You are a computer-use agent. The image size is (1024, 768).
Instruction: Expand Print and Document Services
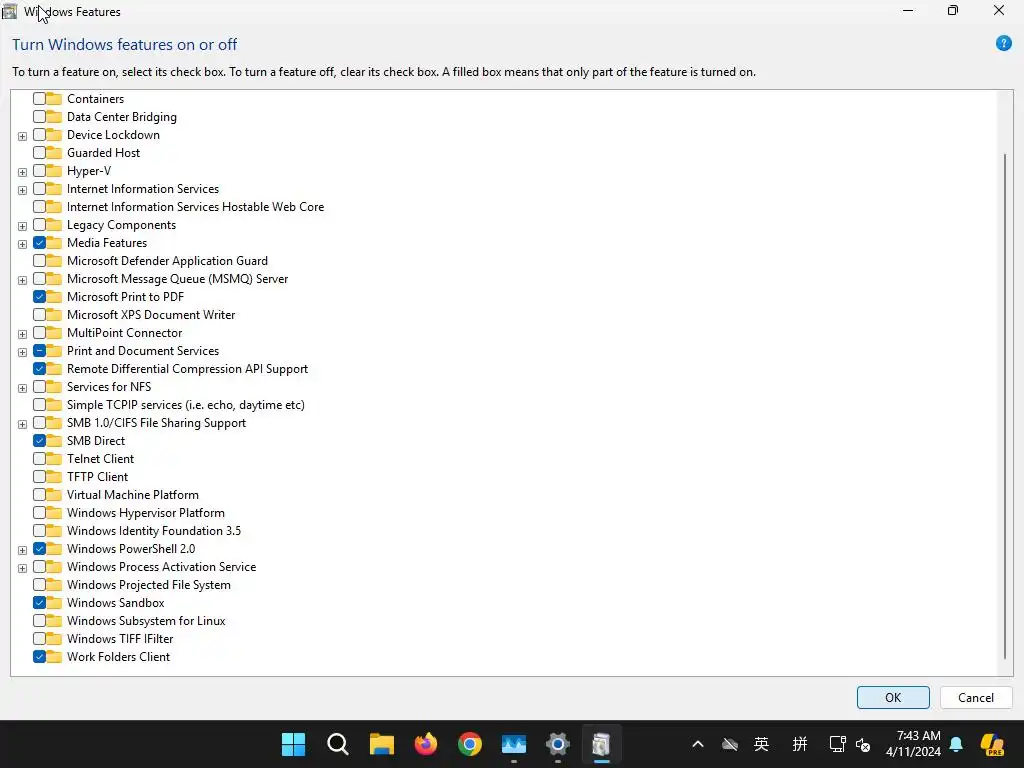22,352
